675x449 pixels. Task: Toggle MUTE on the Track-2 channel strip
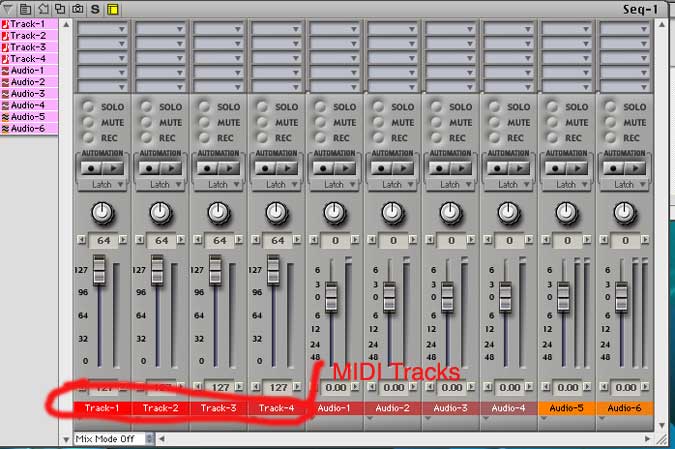pos(145,122)
